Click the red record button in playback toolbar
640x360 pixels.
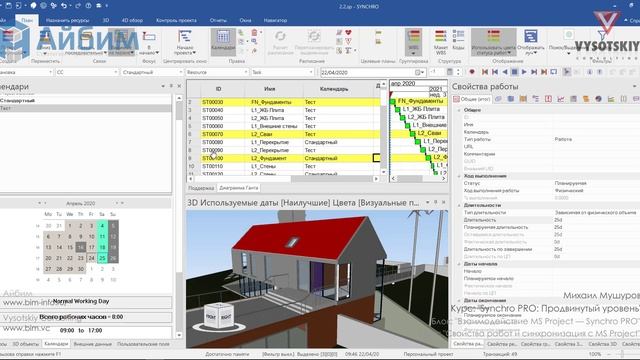pyautogui.click(x=472, y=72)
